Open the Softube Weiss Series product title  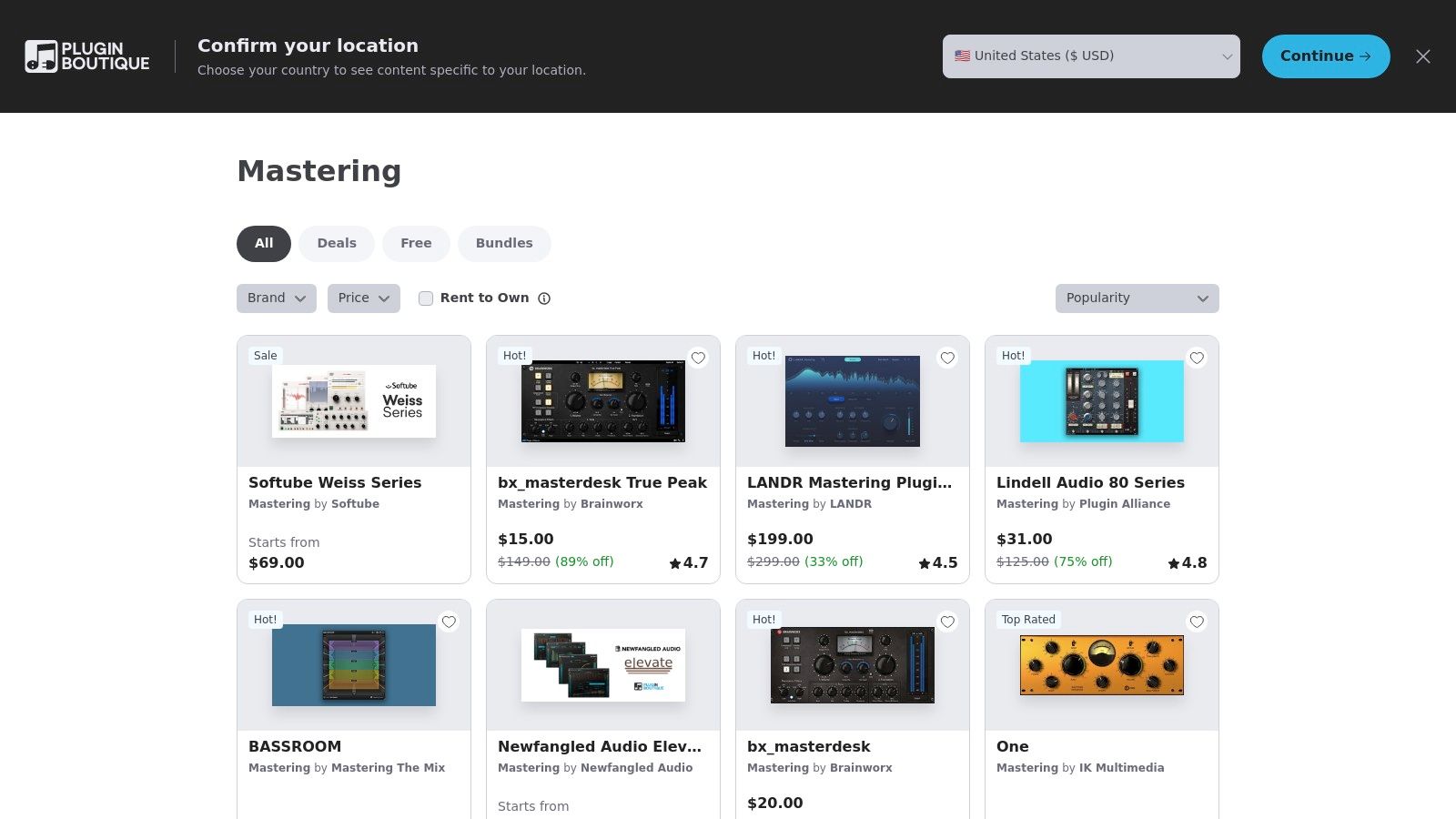tap(335, 482)
